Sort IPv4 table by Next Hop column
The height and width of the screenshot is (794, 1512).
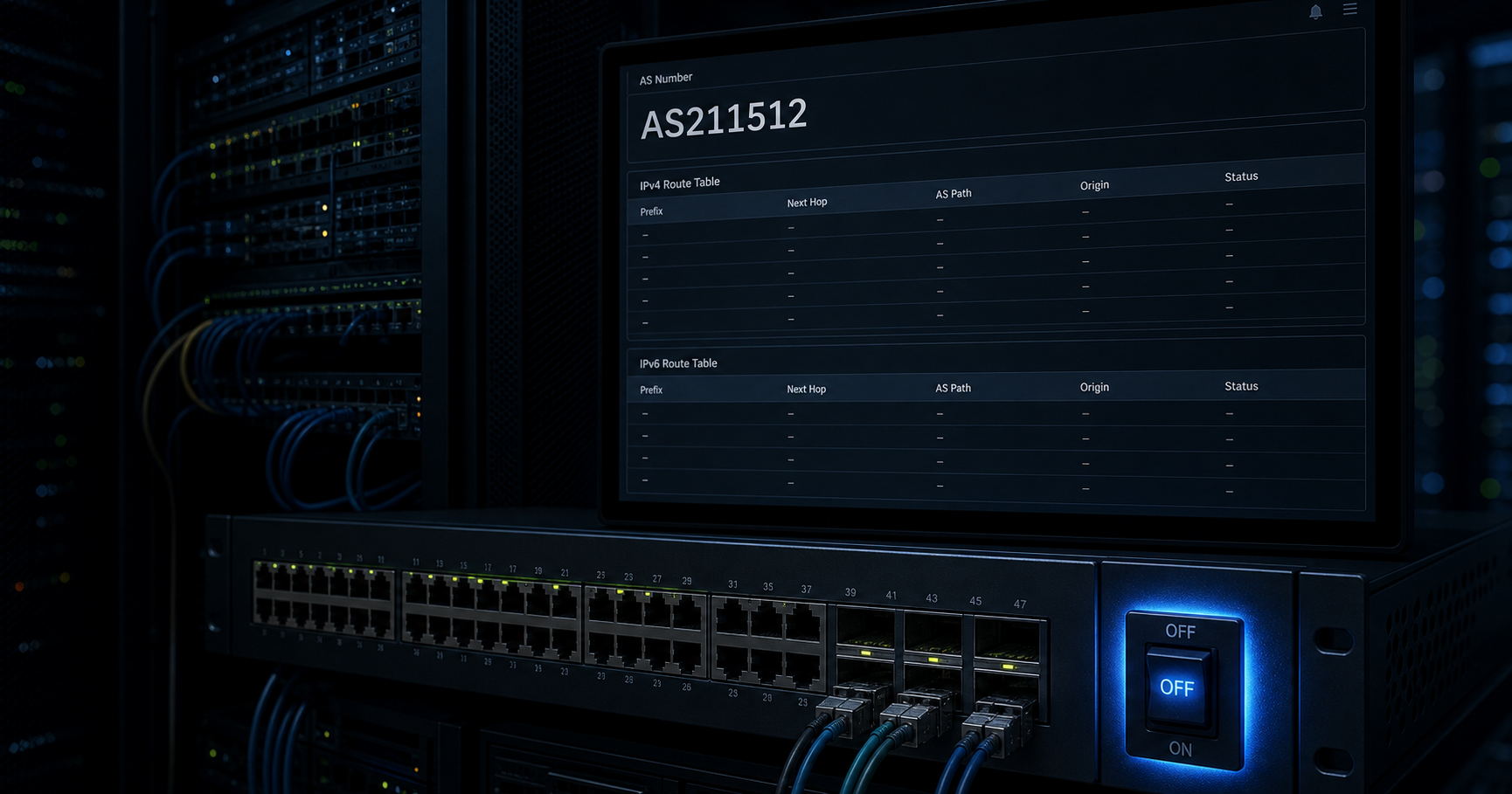pyautogui.click(x=807, y=203)
